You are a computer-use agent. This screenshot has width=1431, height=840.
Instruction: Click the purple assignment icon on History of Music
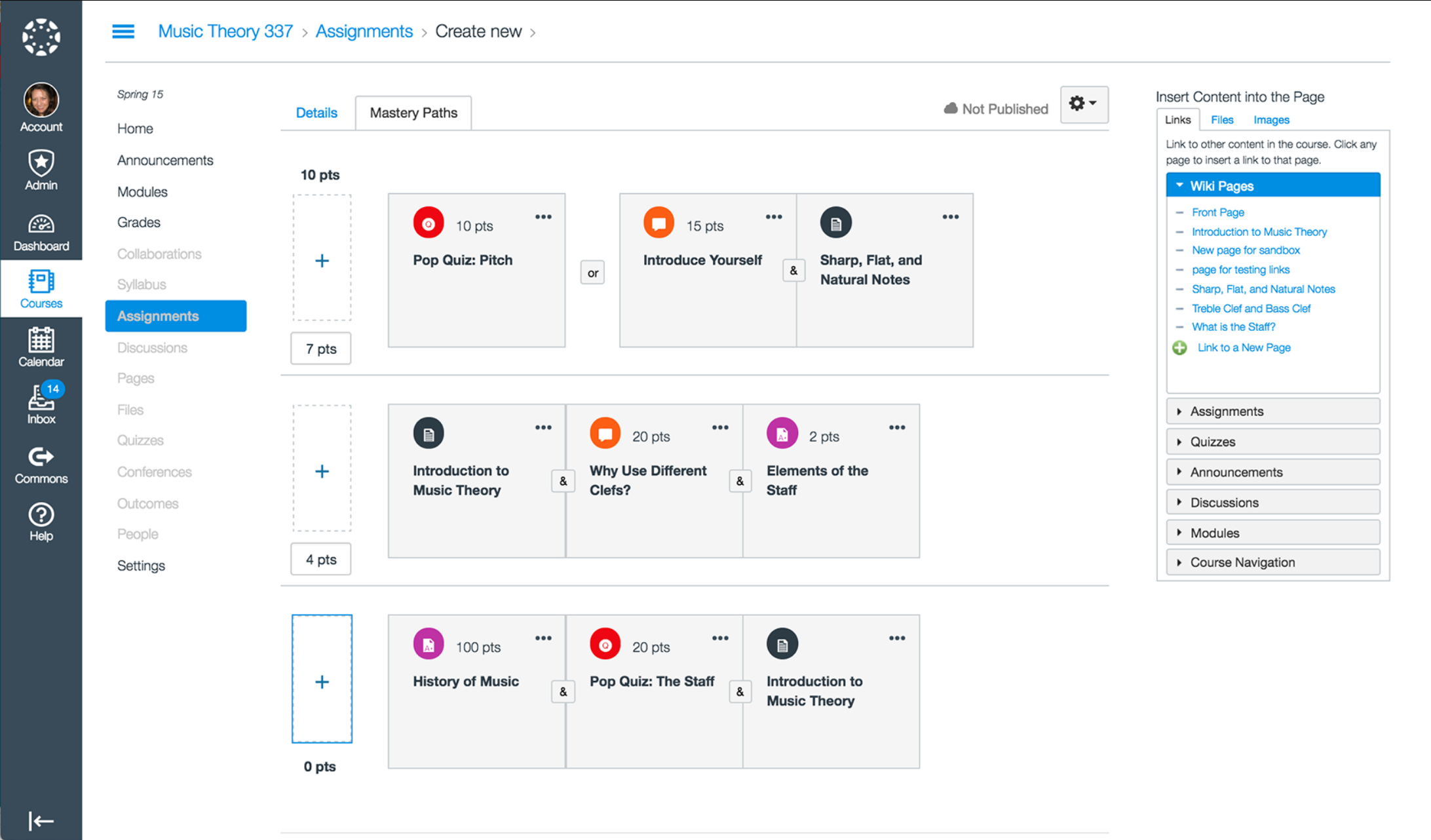click(x=428, y=644)
